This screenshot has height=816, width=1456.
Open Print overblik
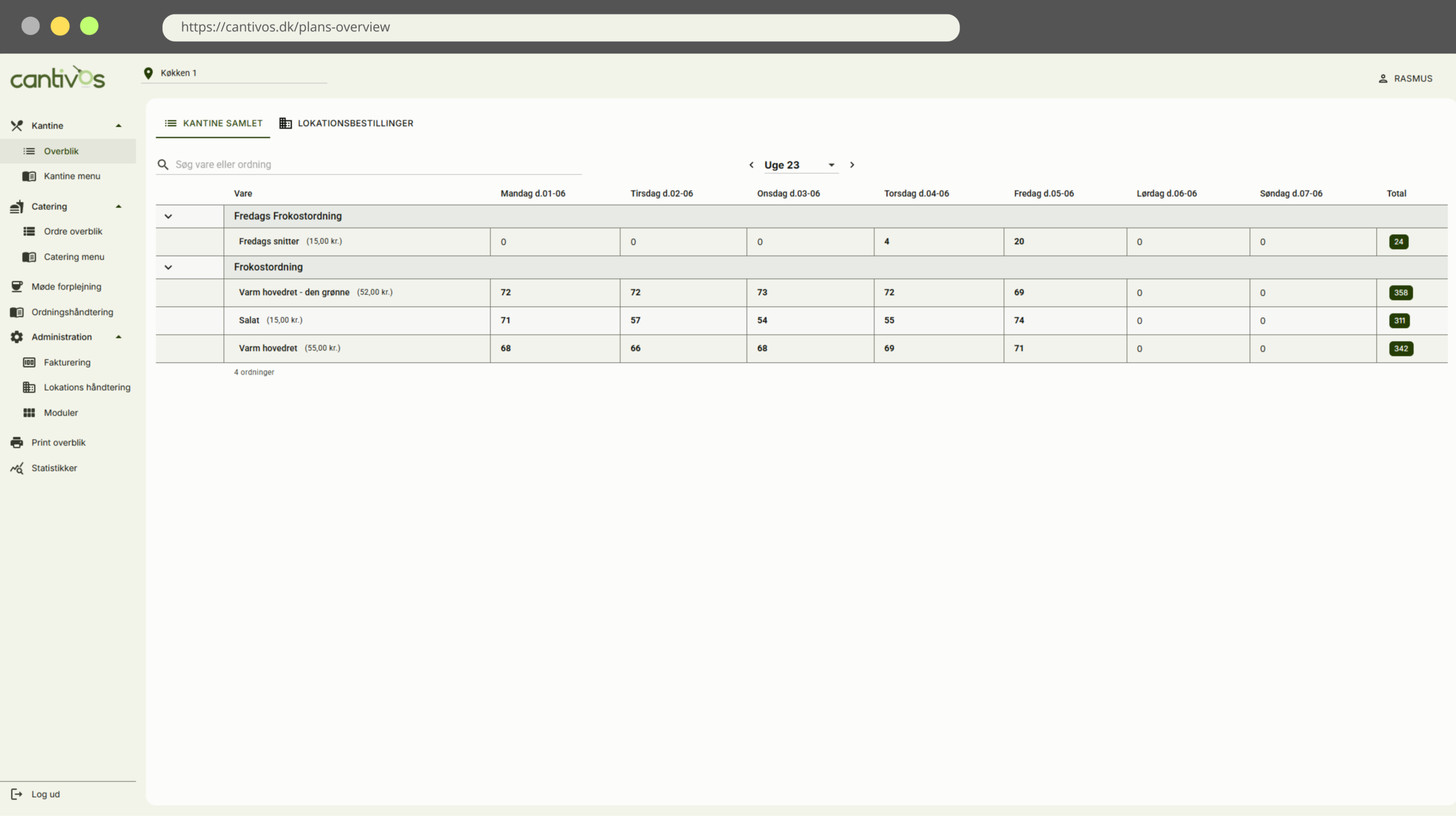(x=59, y=443)
